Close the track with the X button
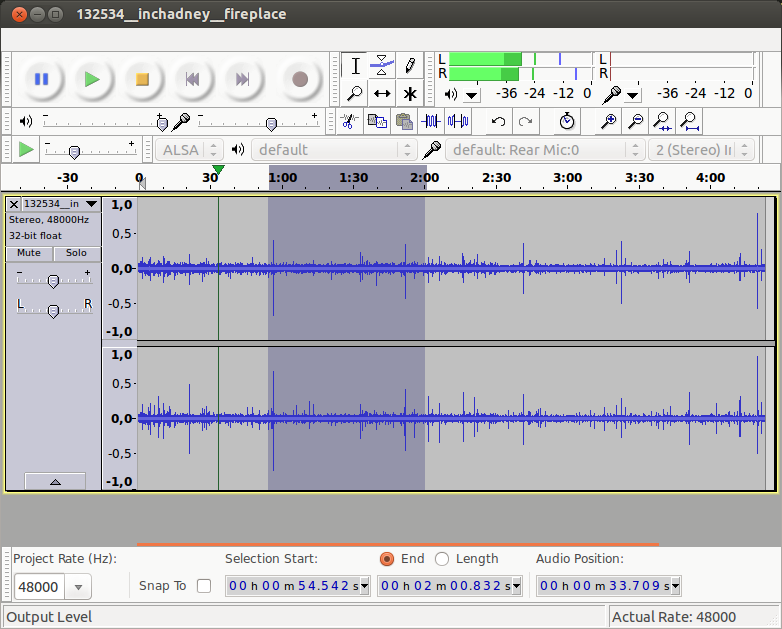782x629 pixels. (14, 204)
